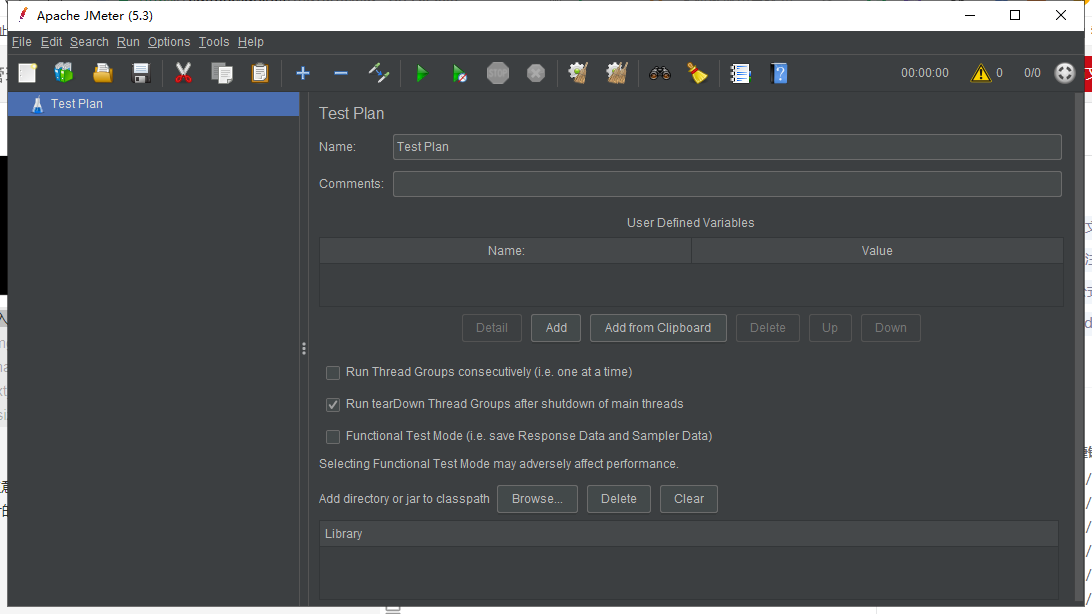This screenshot has height=614, width=1092.
Task: Enable Functional Test Mode
Action: click(332, 436)
